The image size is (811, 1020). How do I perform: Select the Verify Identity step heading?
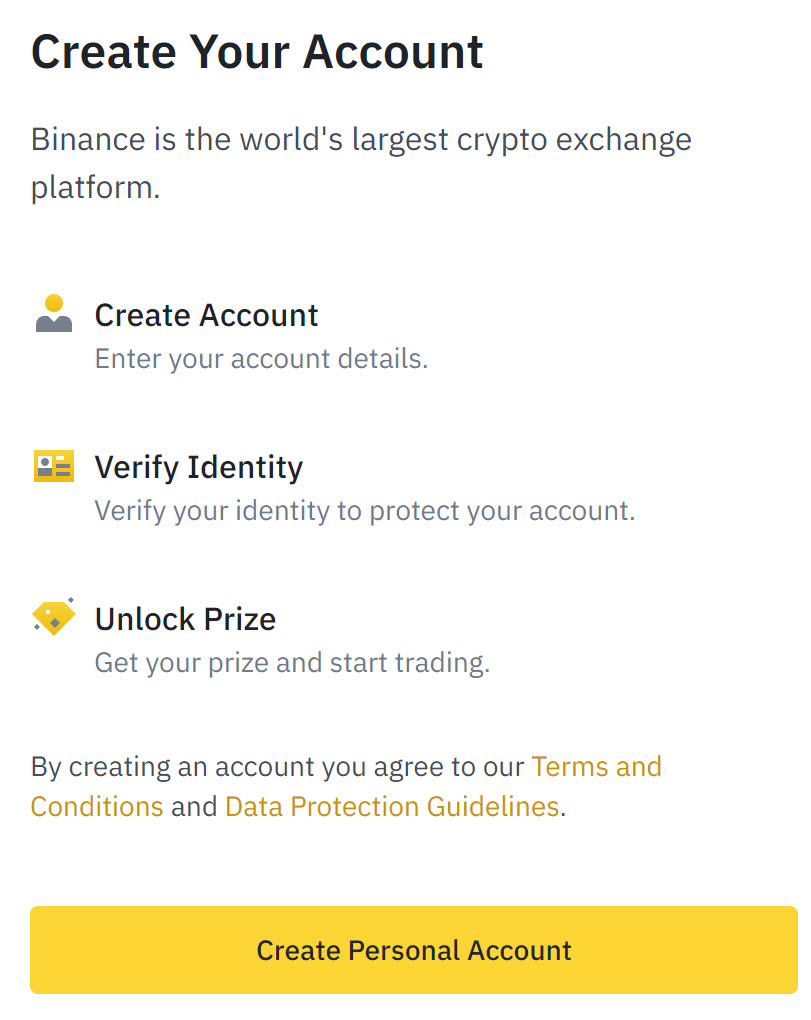coord(198,468)
